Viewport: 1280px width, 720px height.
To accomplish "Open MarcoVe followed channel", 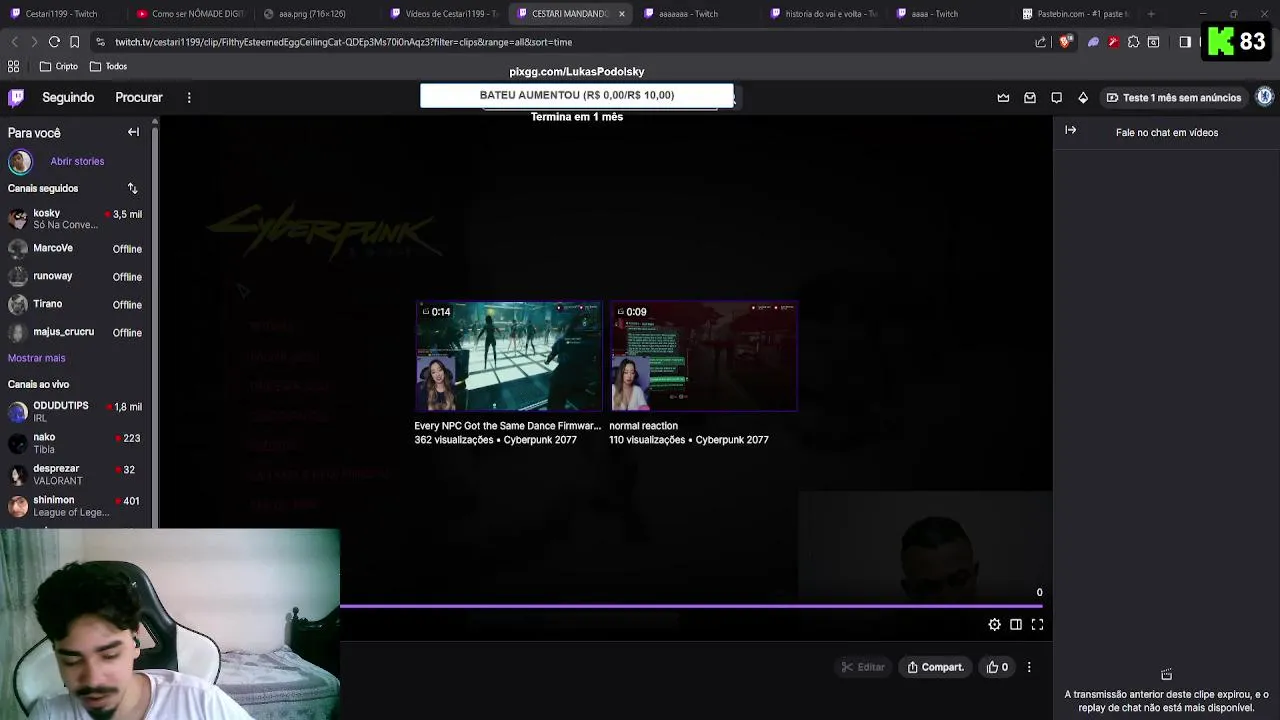I will pos(76,248).
